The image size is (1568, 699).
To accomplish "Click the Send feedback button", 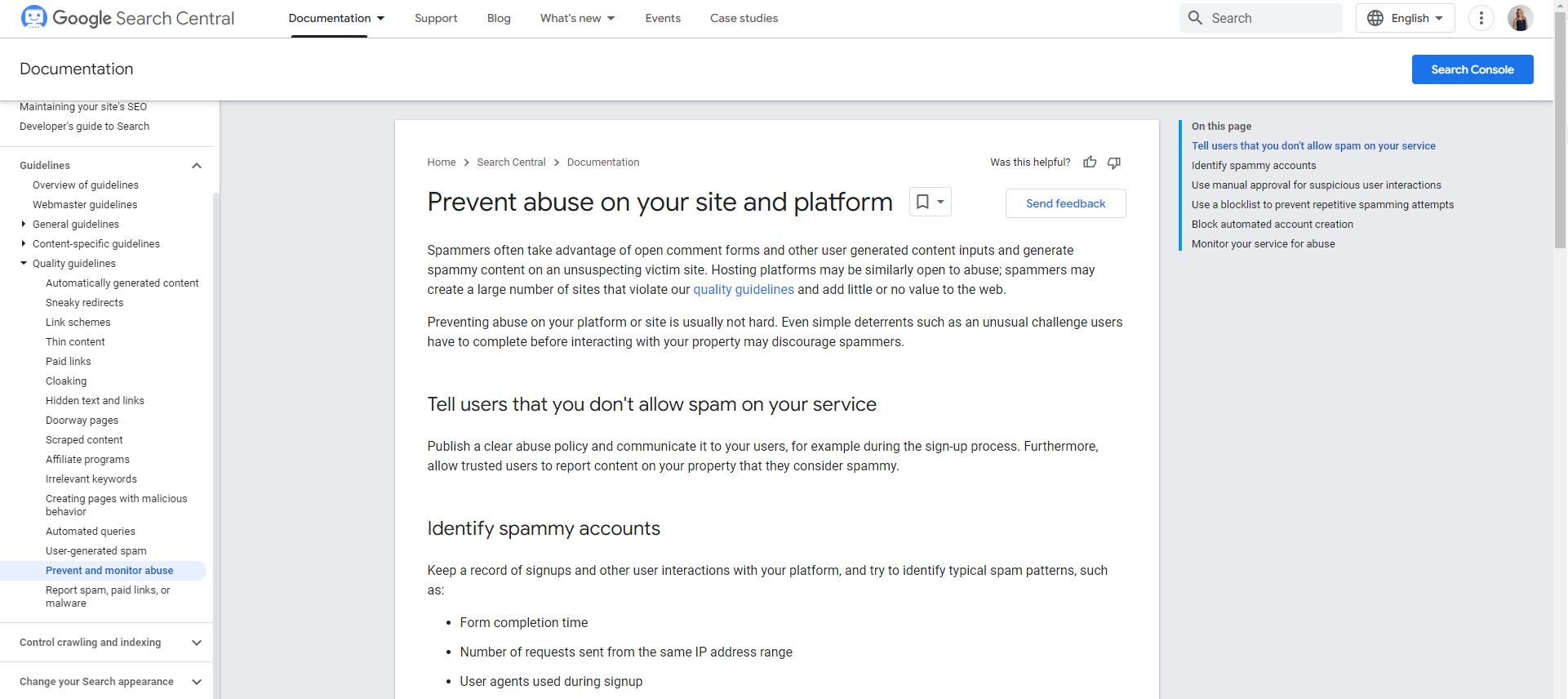I will coord(1065,203).
